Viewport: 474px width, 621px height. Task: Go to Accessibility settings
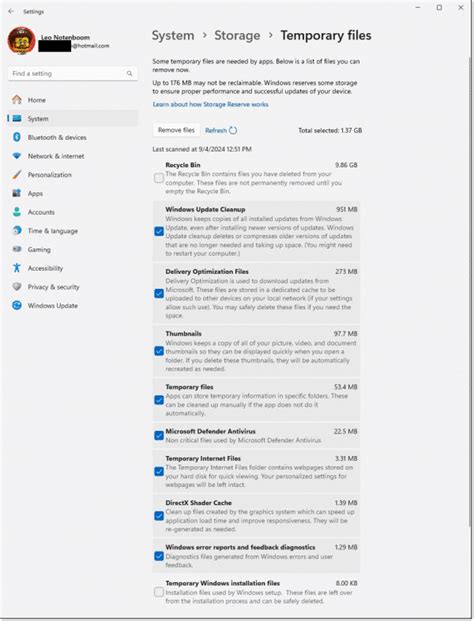pyautogui.click(x=73, y=268)
